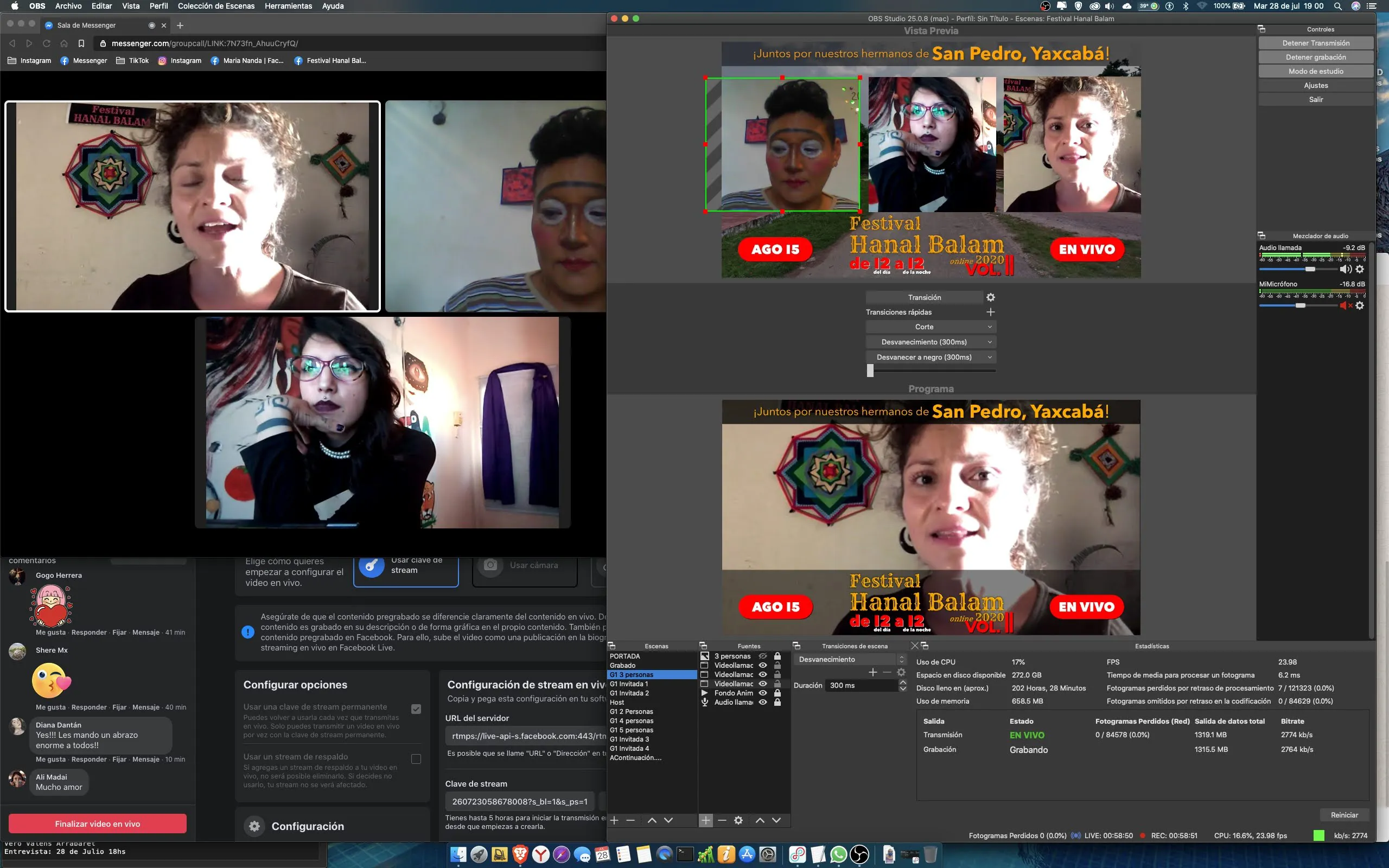
Task: Undock the Controles panel
Action: tap(1261, 29)
